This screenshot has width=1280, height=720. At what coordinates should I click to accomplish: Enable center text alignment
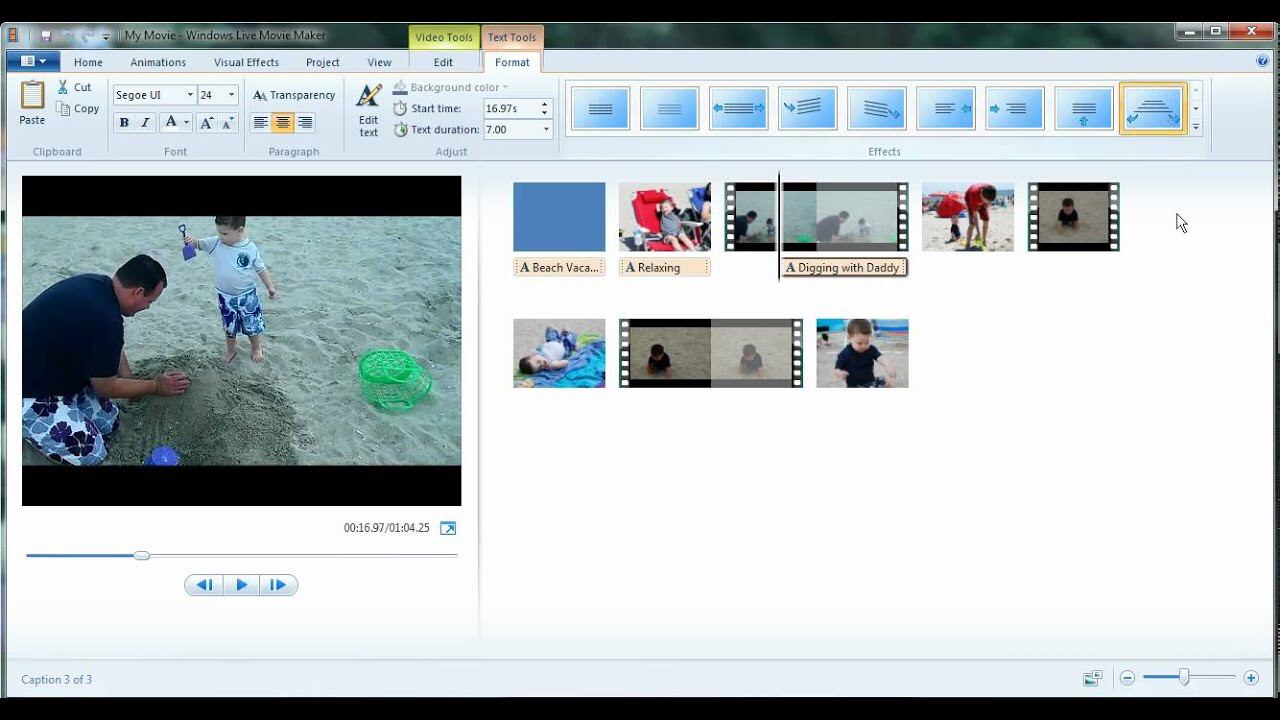click(283, 123)
